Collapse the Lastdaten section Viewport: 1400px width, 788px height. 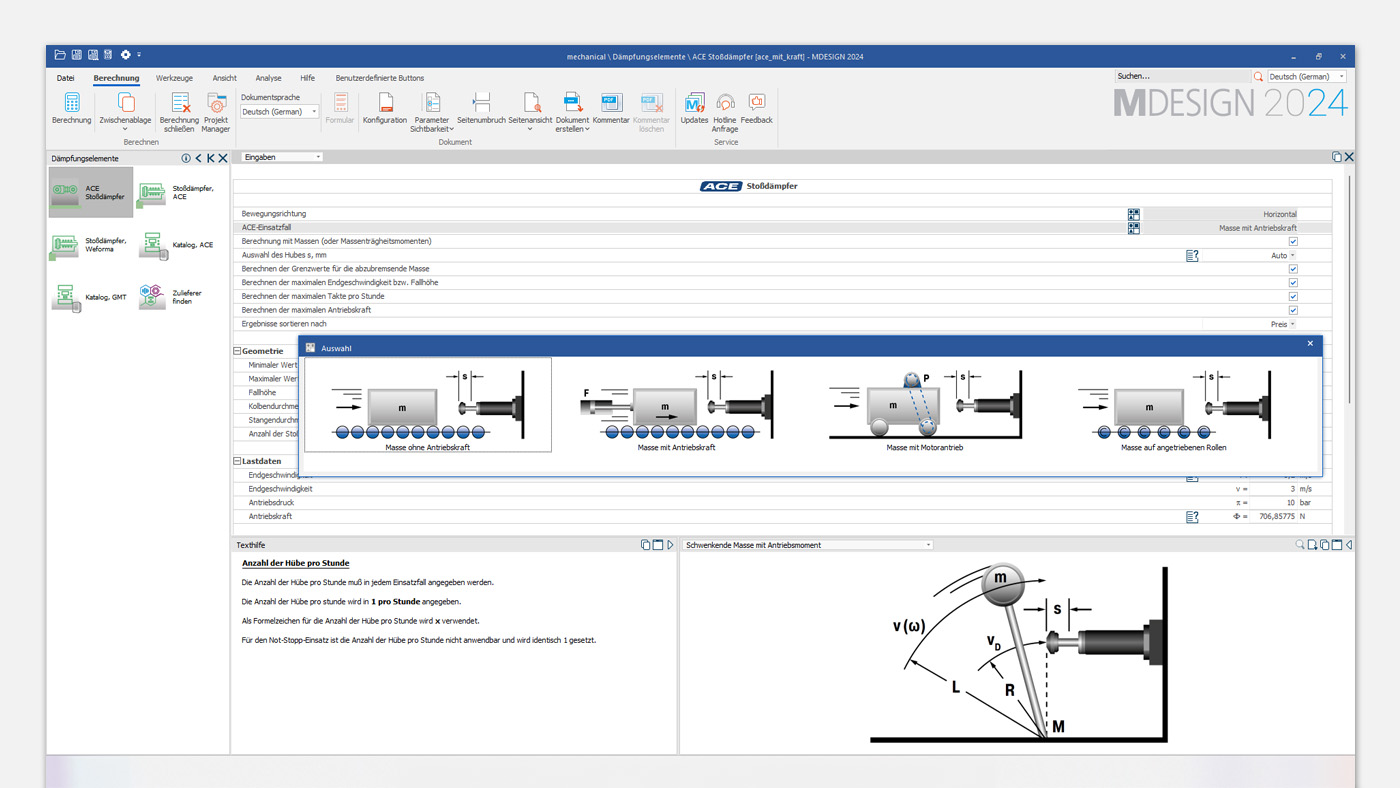pos(238,462)
